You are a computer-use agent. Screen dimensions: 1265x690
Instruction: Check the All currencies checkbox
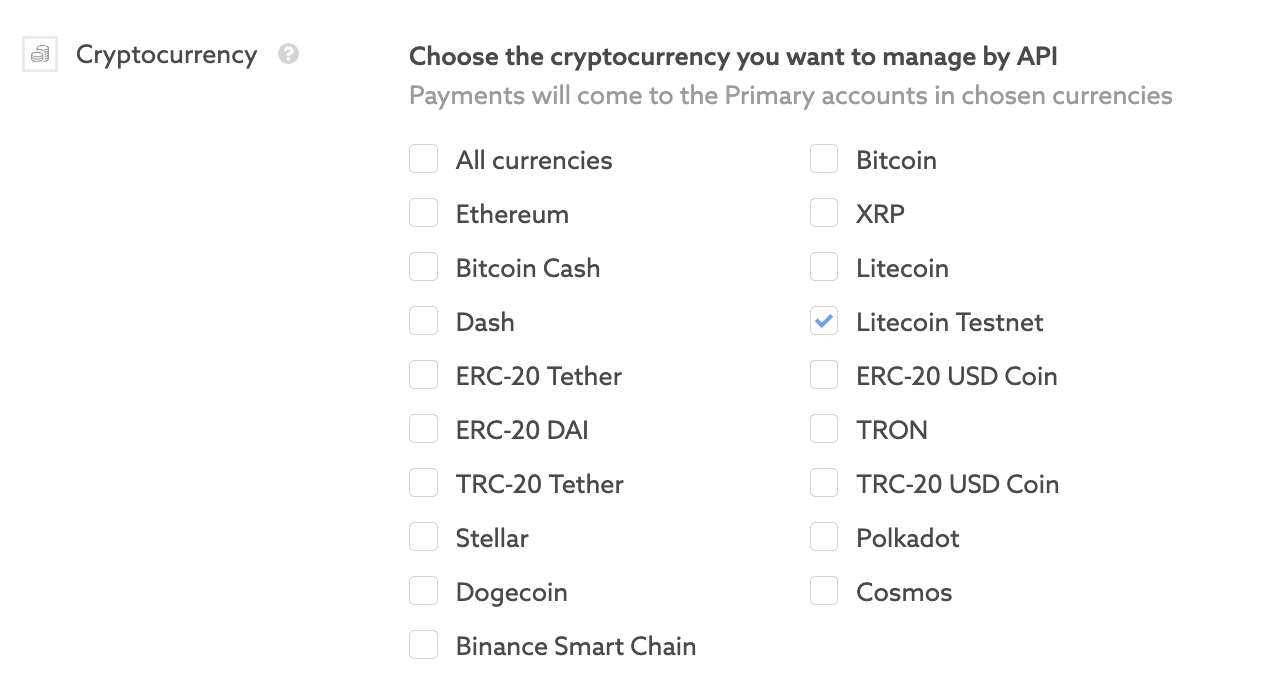pos(424,159)
